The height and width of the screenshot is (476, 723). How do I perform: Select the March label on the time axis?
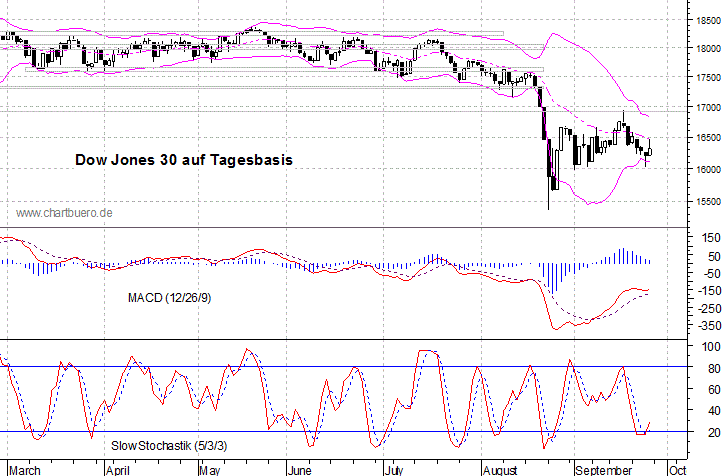[x=24, y=470]
